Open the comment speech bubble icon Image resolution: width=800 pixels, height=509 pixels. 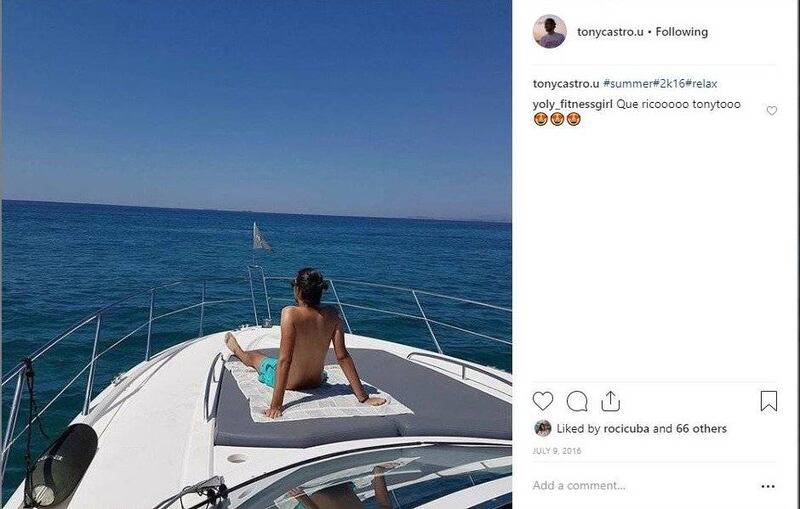[x=577, y=401]
